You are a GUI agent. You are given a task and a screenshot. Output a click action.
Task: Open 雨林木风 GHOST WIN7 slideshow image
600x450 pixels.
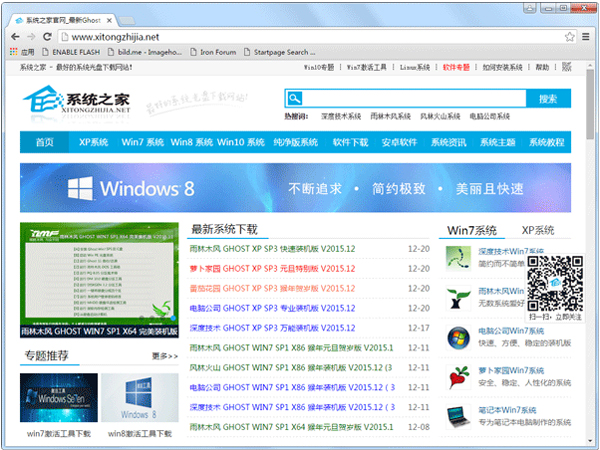99,280
